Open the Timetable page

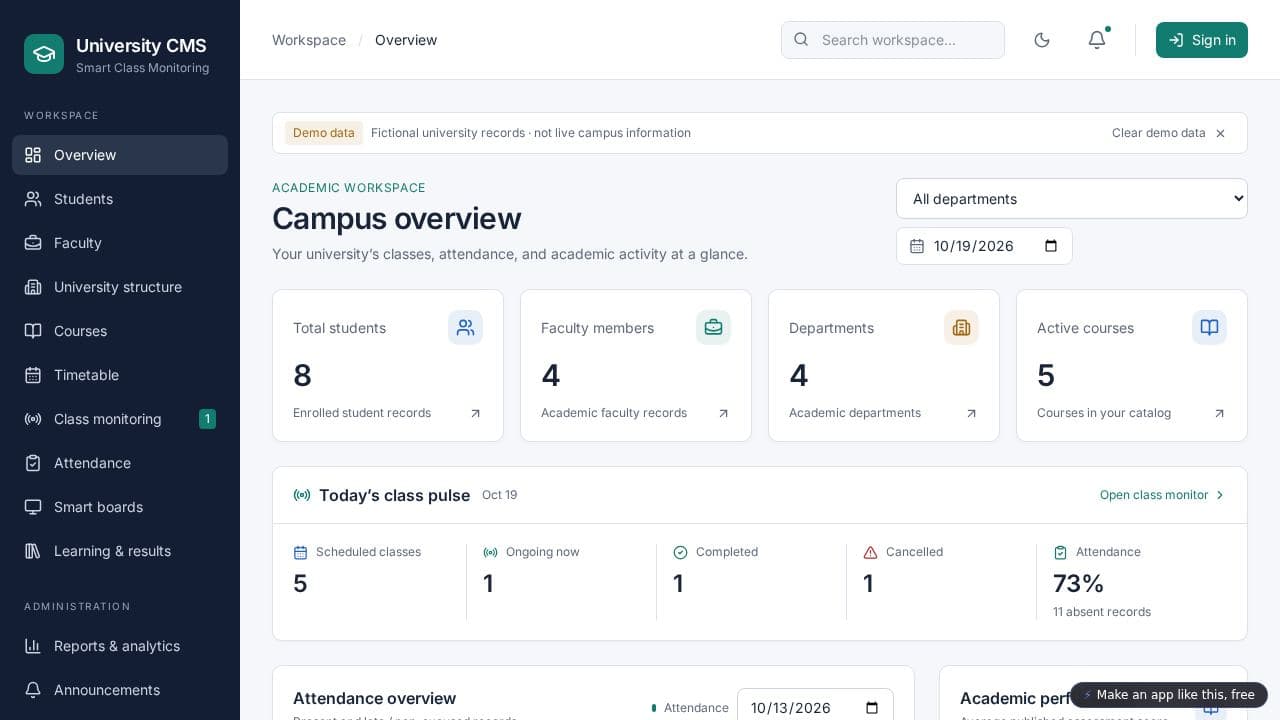point(120,375)
